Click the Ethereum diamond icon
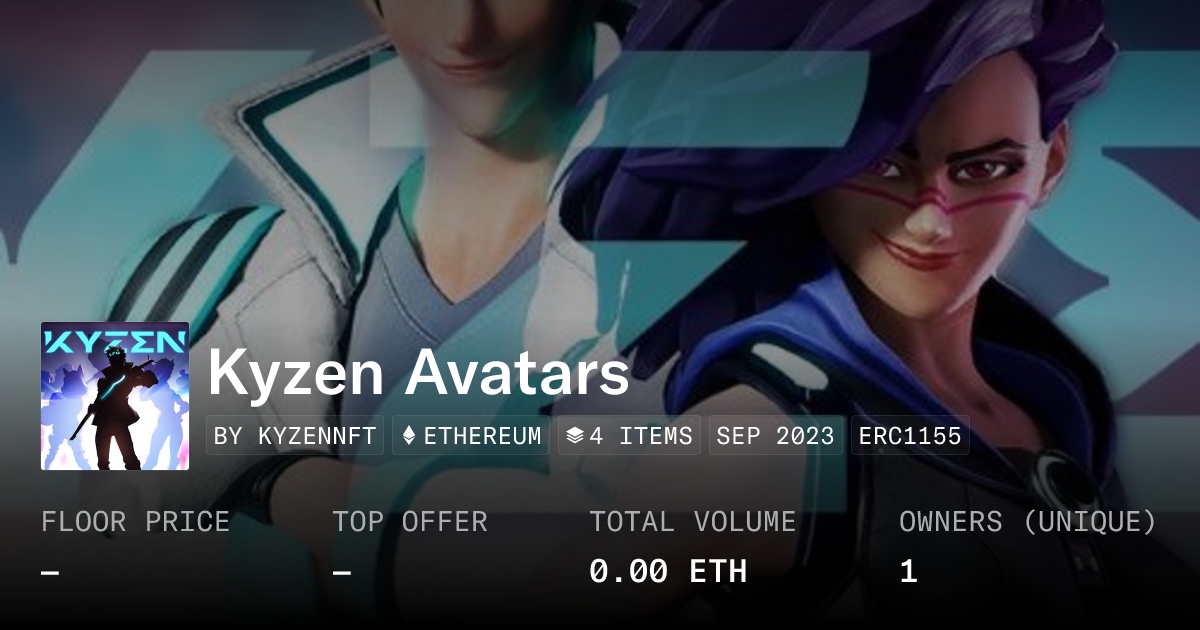This screenshot has height=630, width=1200. coord(409,436)
